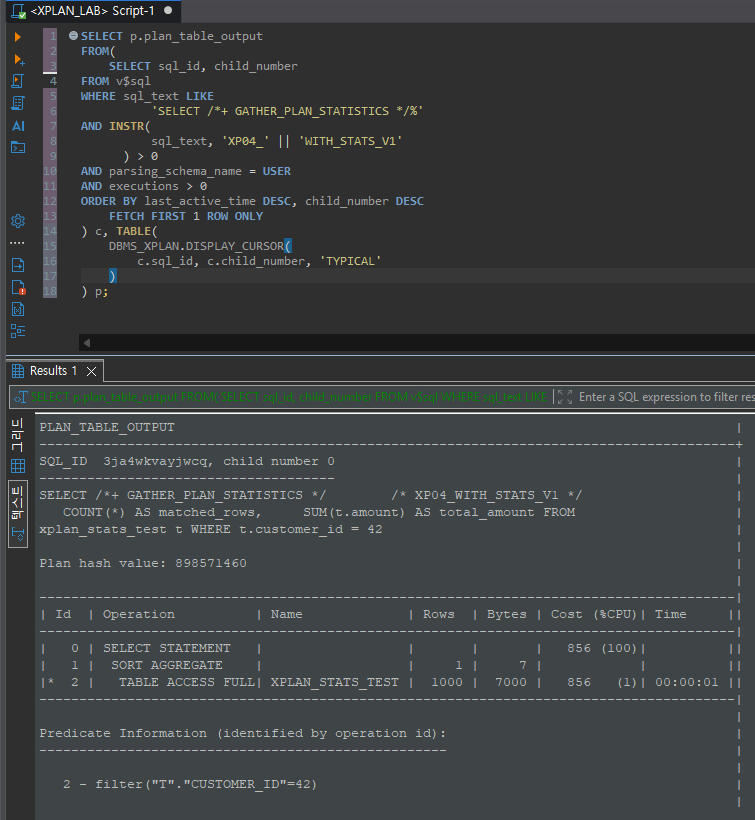The image size is (755, 820).
Task: Click ') p;' on line 18
Action: pos(95,292)
